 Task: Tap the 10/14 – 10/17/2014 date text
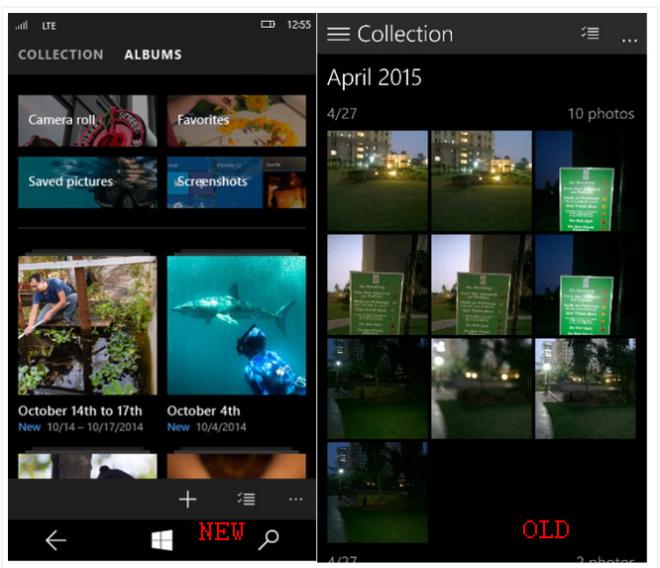tap(95, 427)
